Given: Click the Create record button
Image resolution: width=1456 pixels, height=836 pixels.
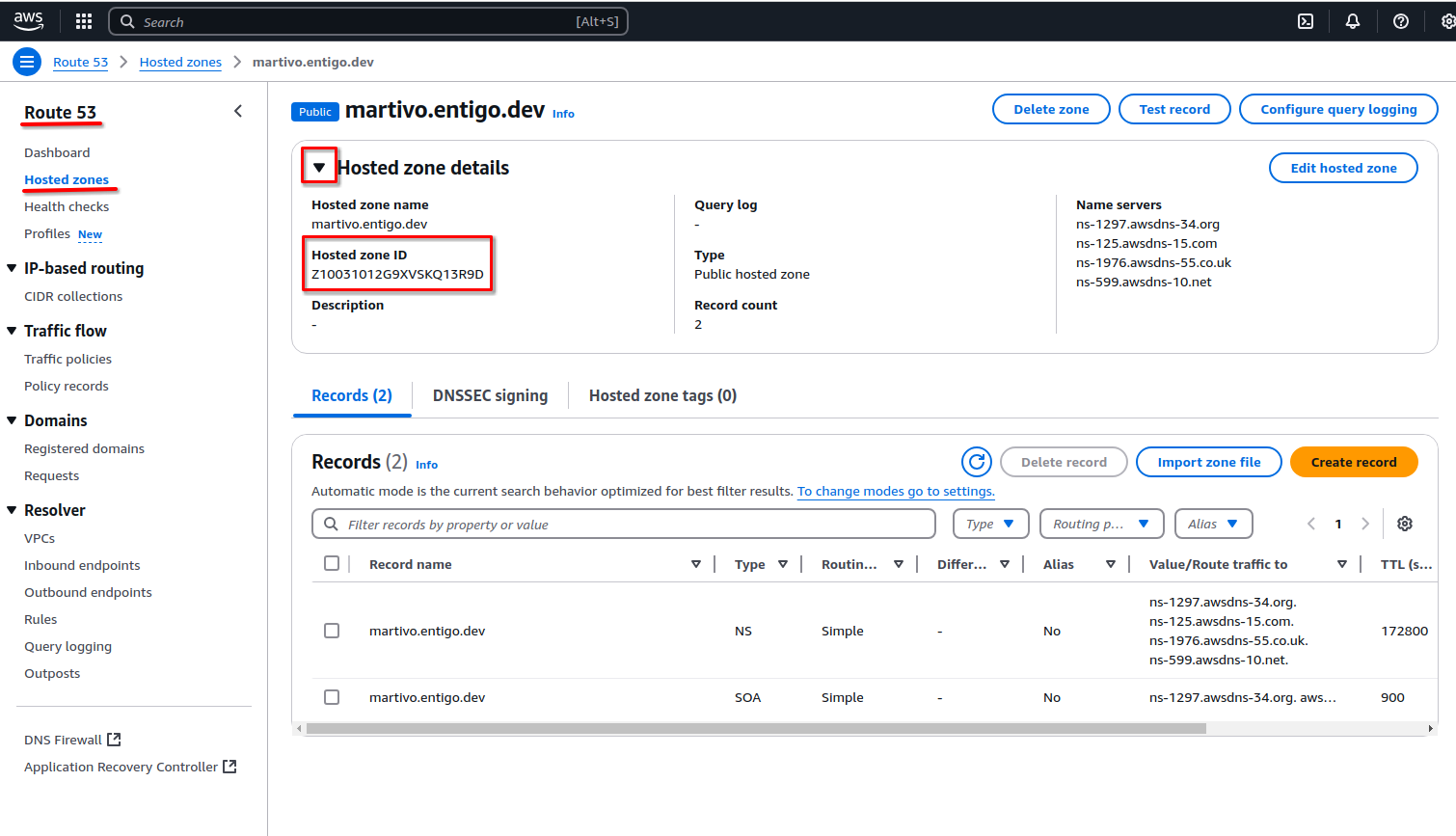Looking at the screenshot, I should click(1354, 462).
